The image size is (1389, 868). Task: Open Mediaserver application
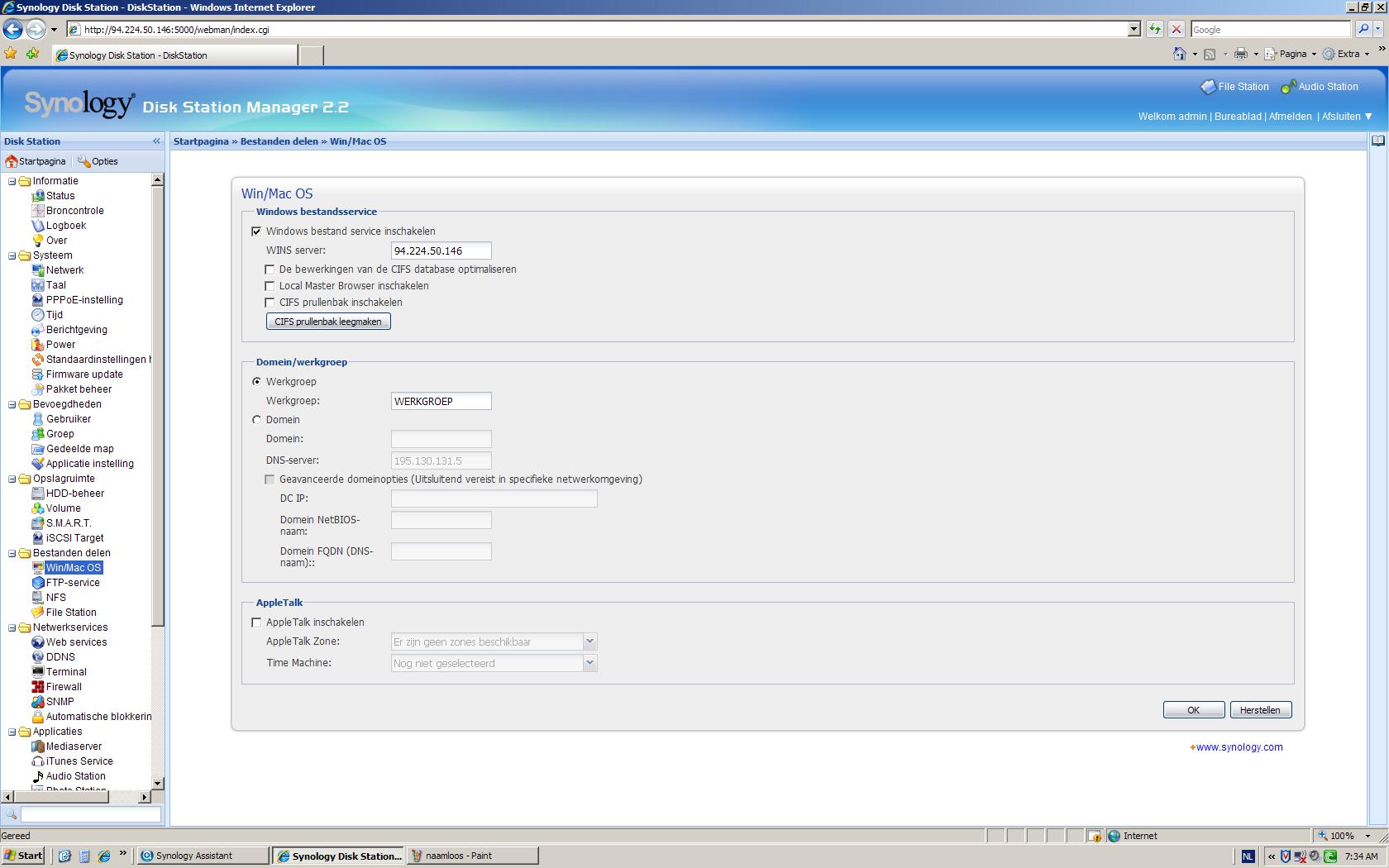[x=74, y=746]
